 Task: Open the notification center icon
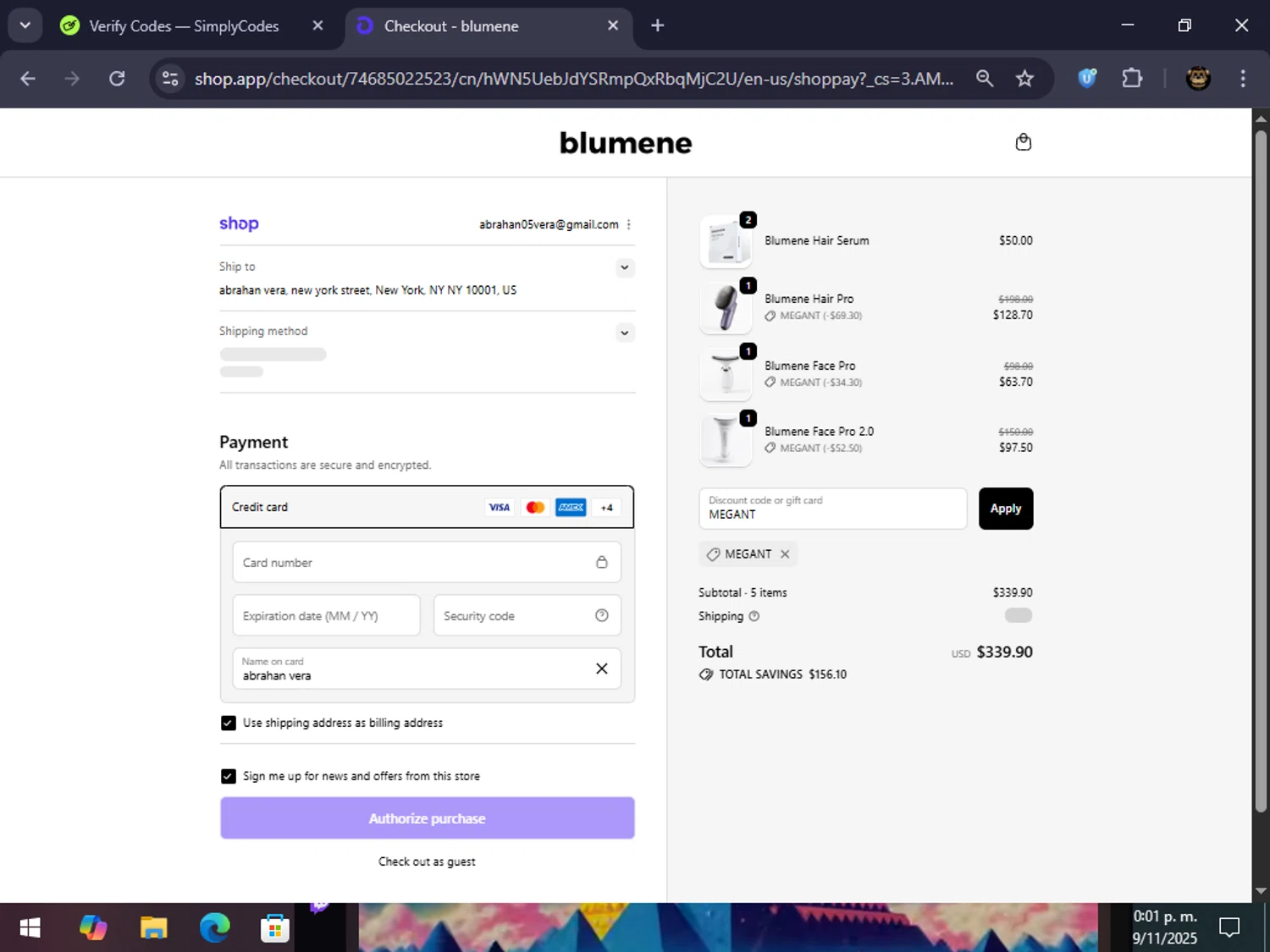(1229, 927)
